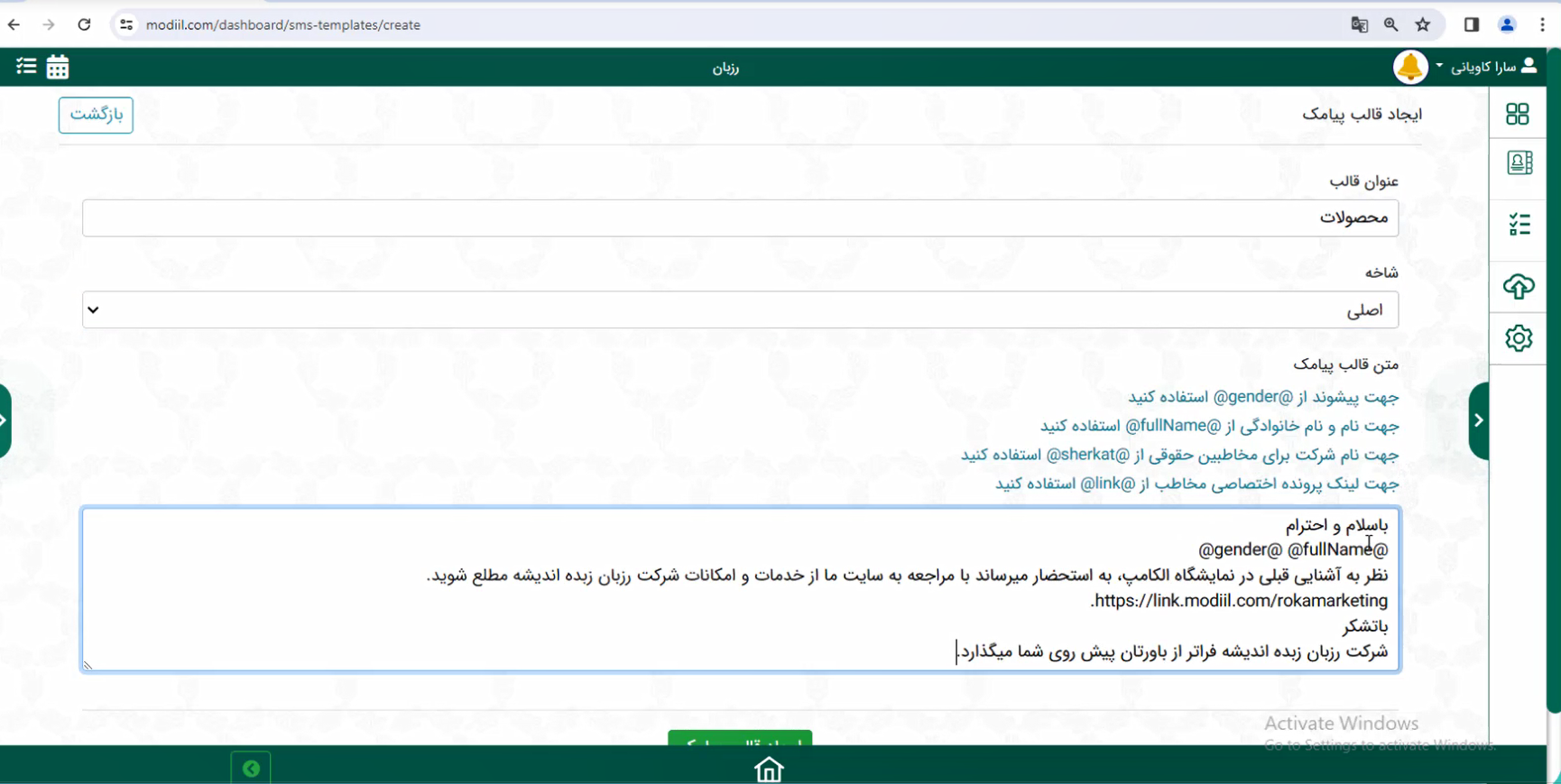Click the green circular arrow button at bottom
The width and height of the screenshot is (1561, 784).
click(251, 769)
